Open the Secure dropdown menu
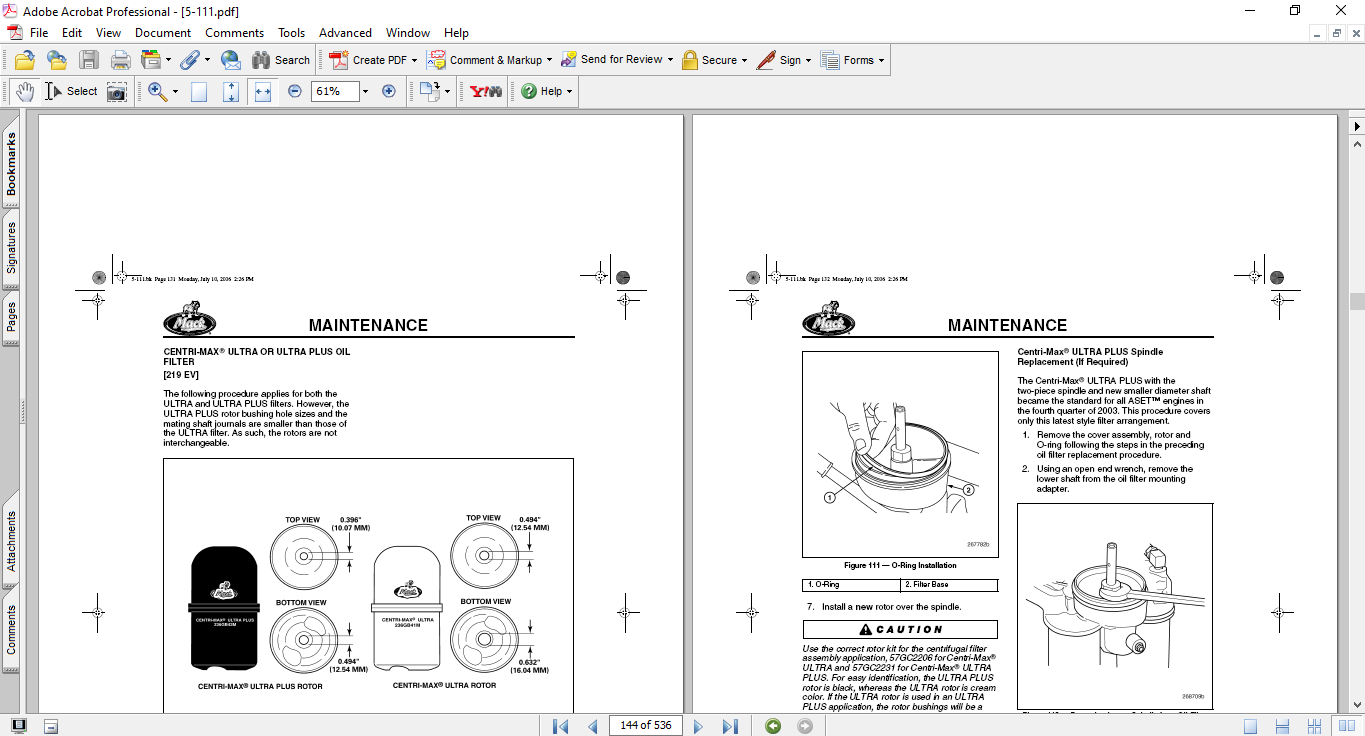1365x736 pixels. click(x=745, y=60)
